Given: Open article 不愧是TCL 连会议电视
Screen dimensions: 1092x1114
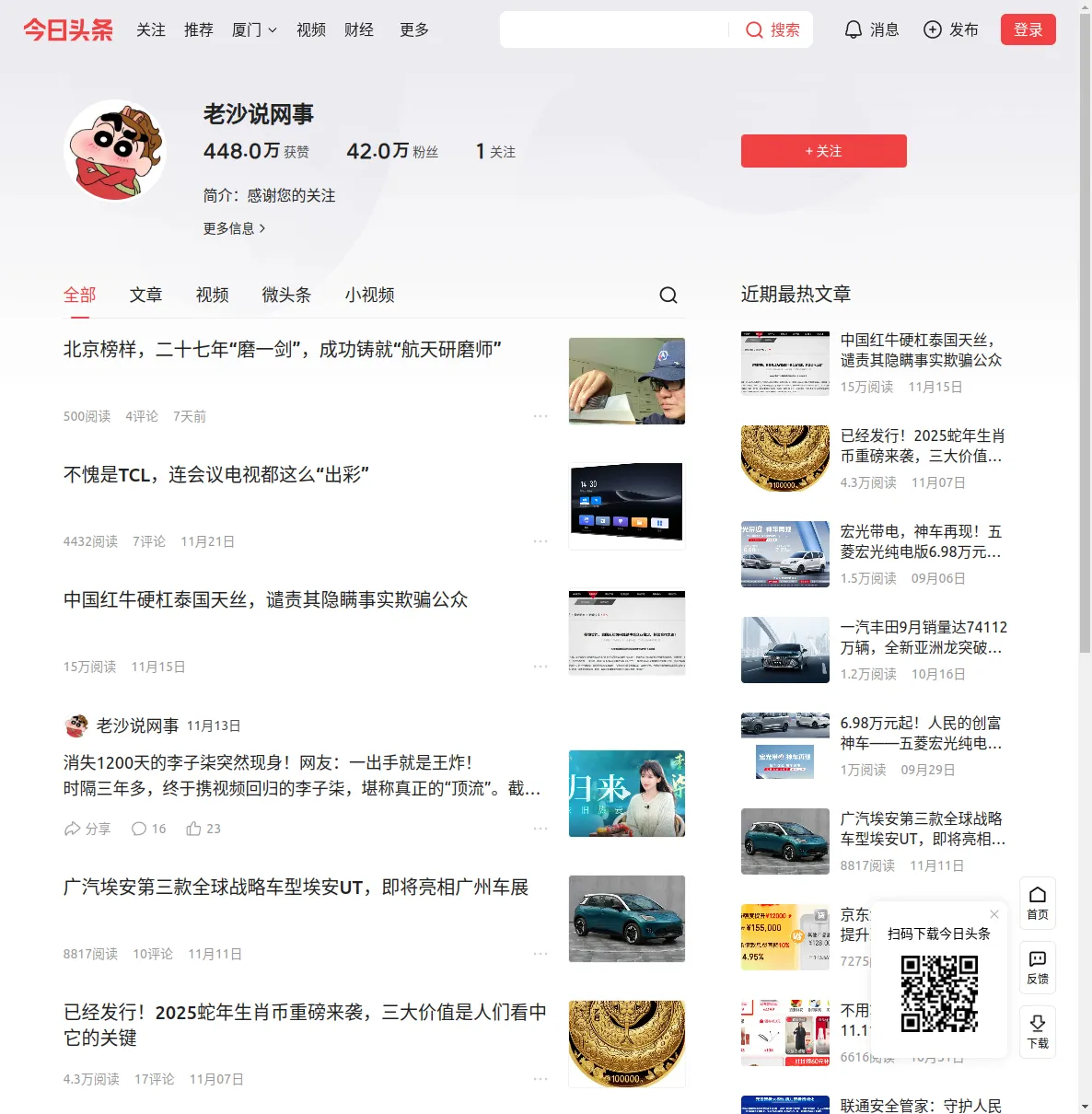Looking at the screenshot, I should [x=216, y=475].
